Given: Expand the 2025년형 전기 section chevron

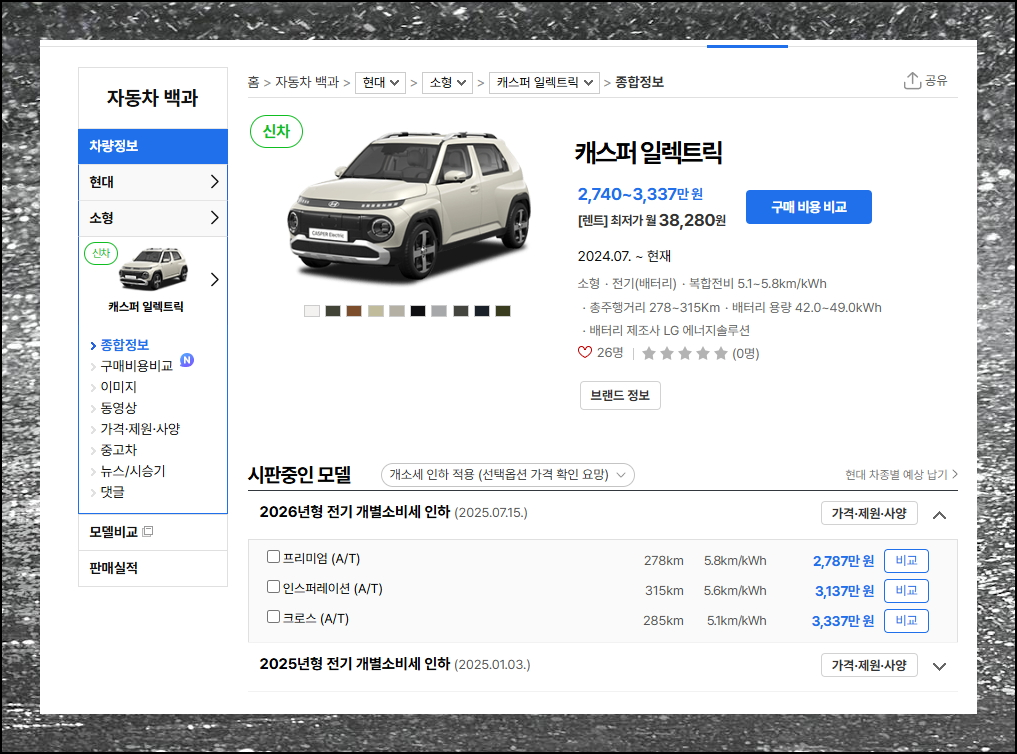Looking at the screenshot, I should pyautogui.click(x=939, y=666).
